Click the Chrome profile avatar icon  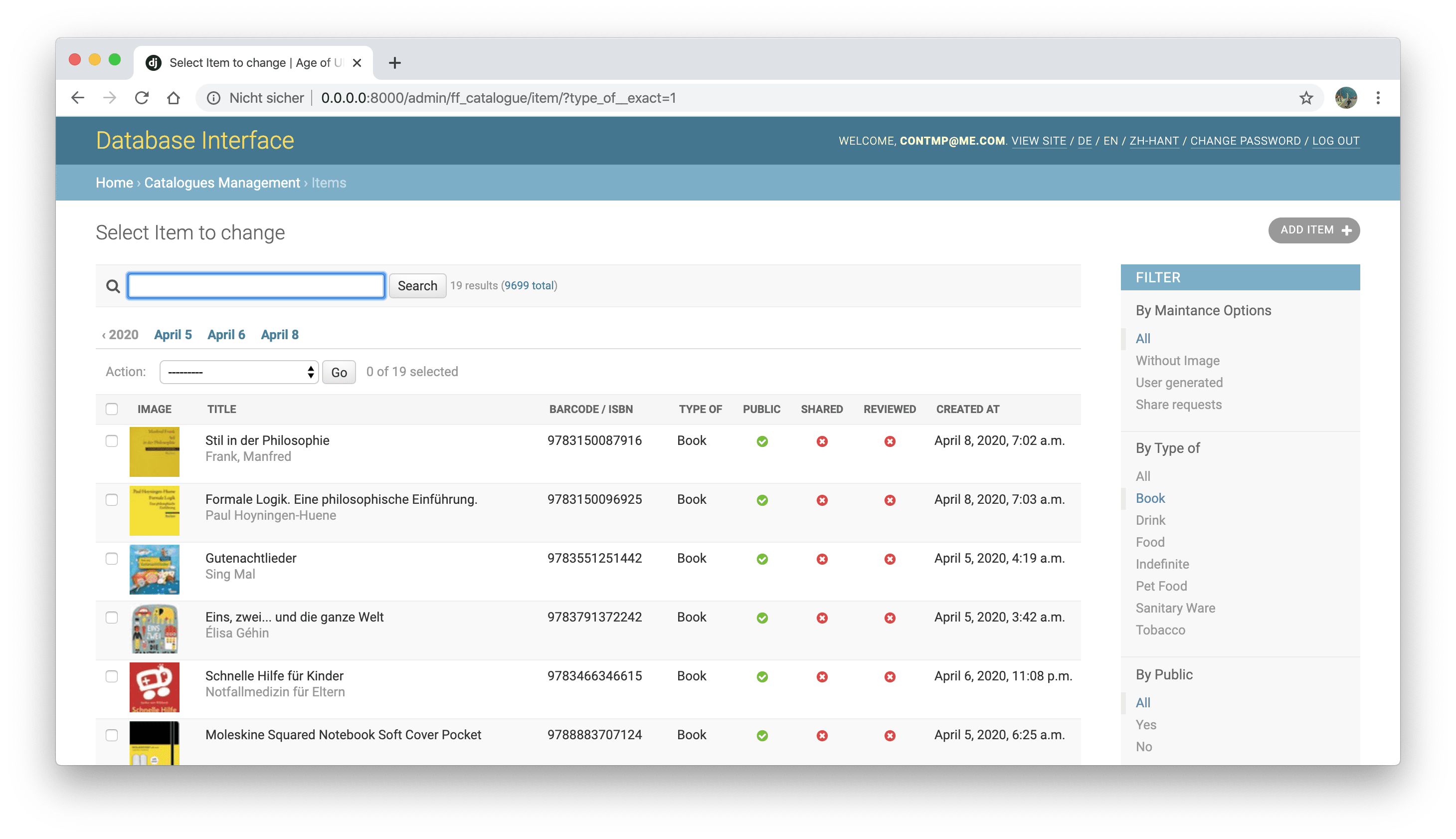[x=1345, y=98]
